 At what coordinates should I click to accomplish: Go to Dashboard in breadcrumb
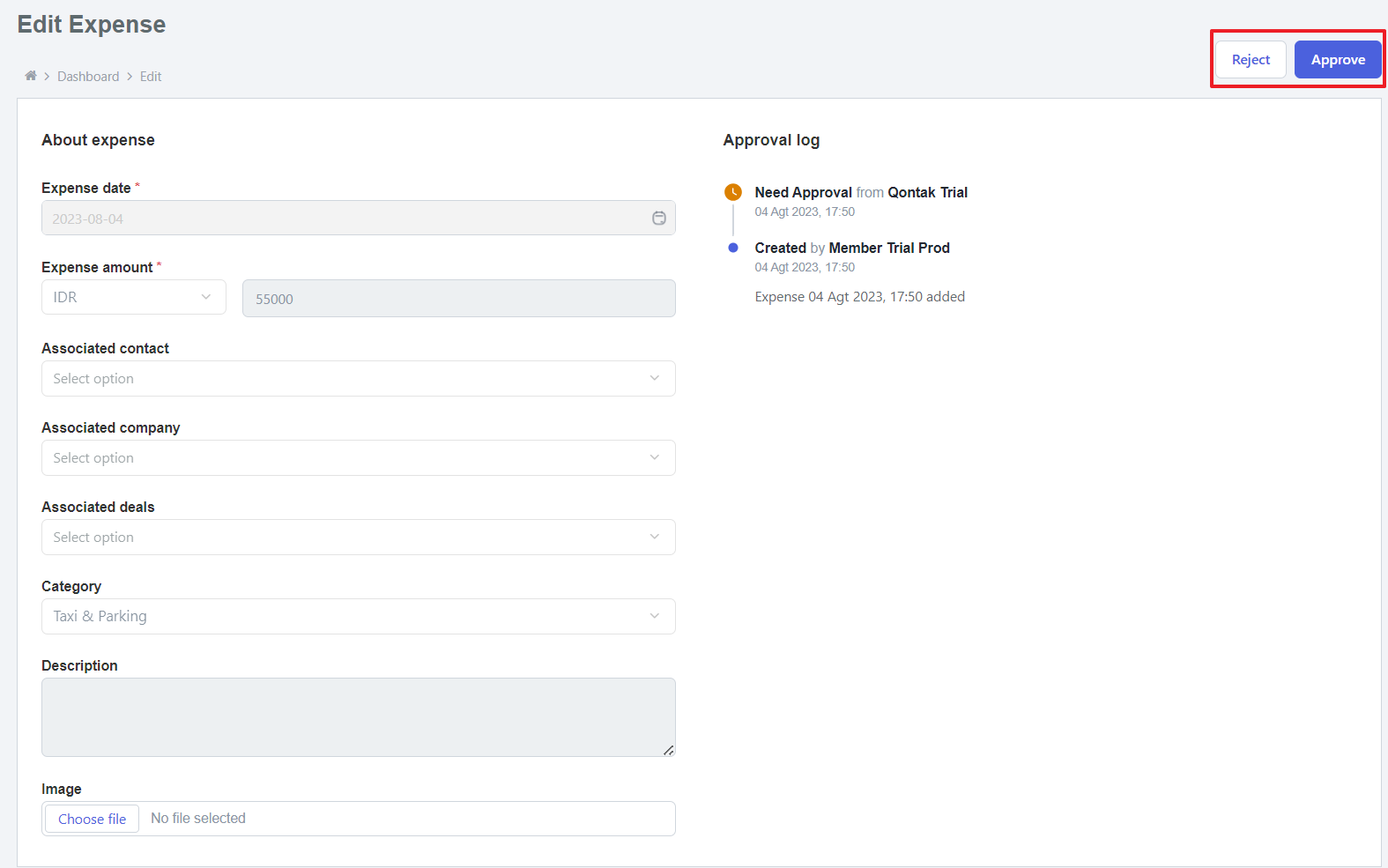coord(88,77)
